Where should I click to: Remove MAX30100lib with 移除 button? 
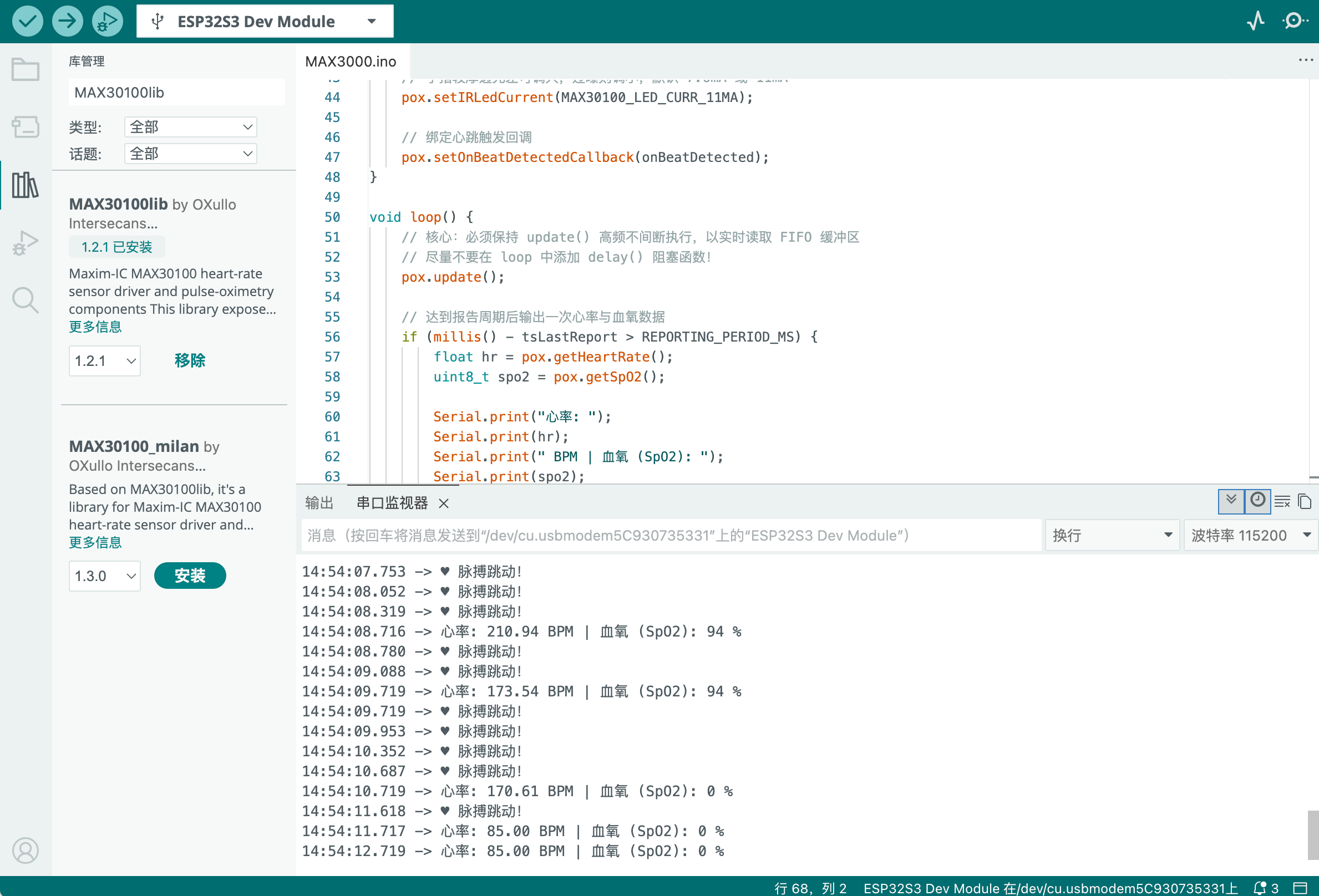point(190,361)
